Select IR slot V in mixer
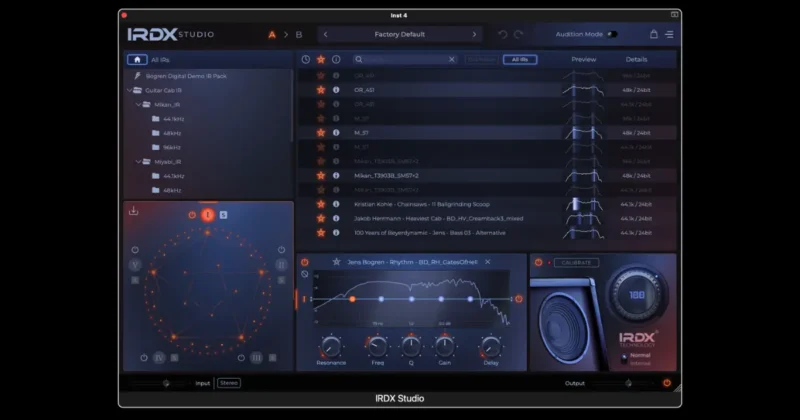 (x=135, y=264)
